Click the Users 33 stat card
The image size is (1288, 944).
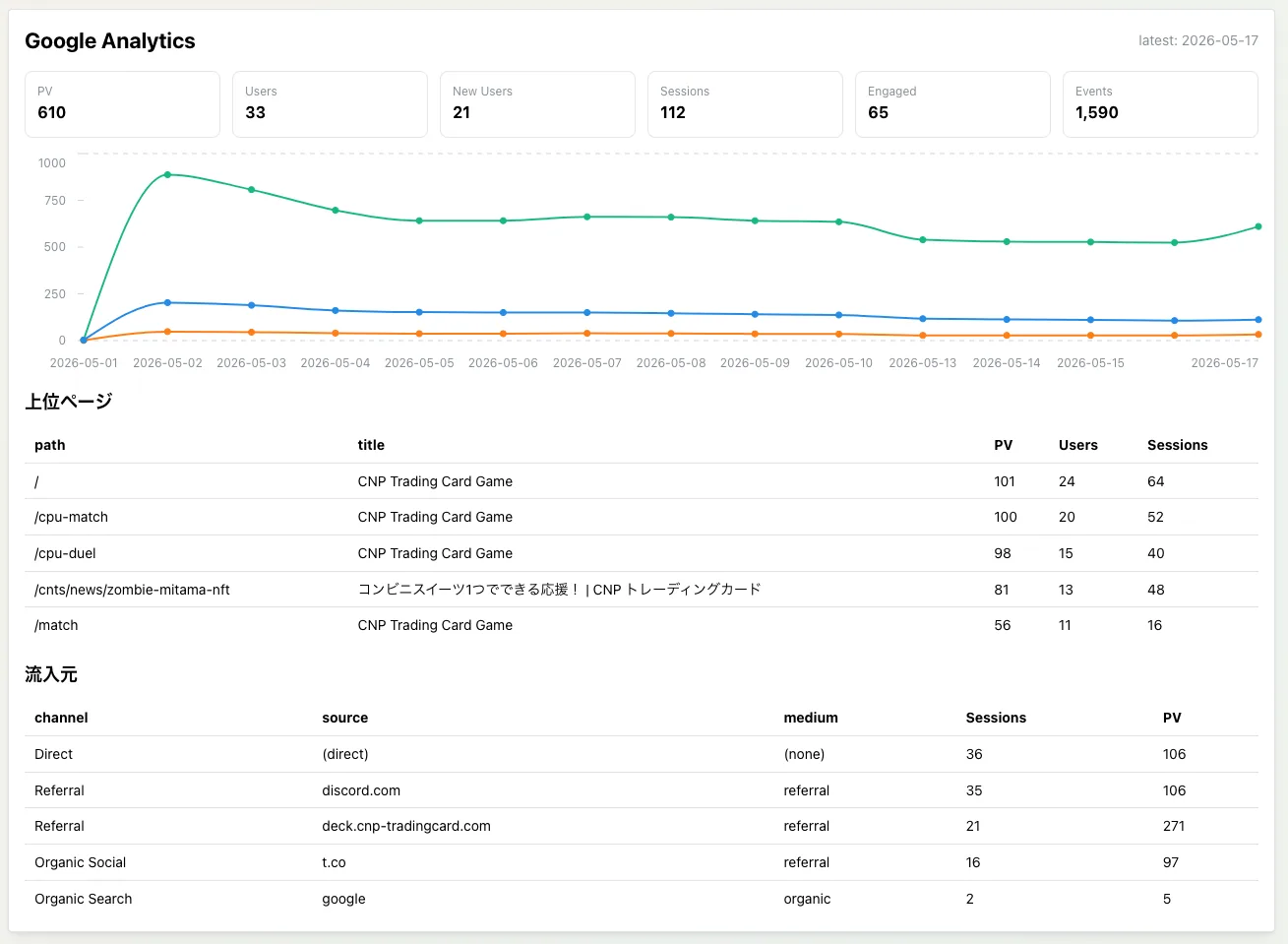[330, 104]
